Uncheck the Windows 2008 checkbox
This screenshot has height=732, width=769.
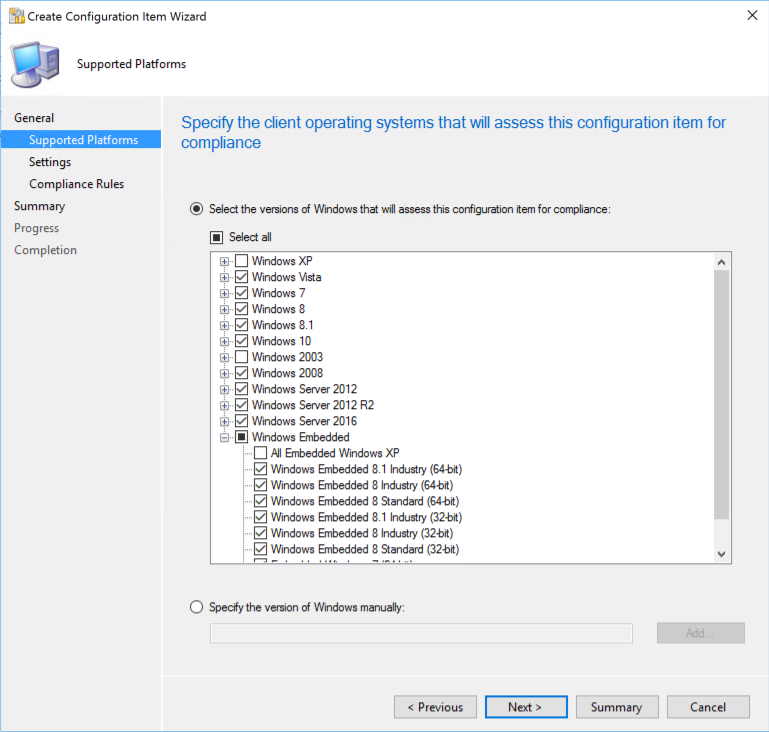tap(241, 373)
